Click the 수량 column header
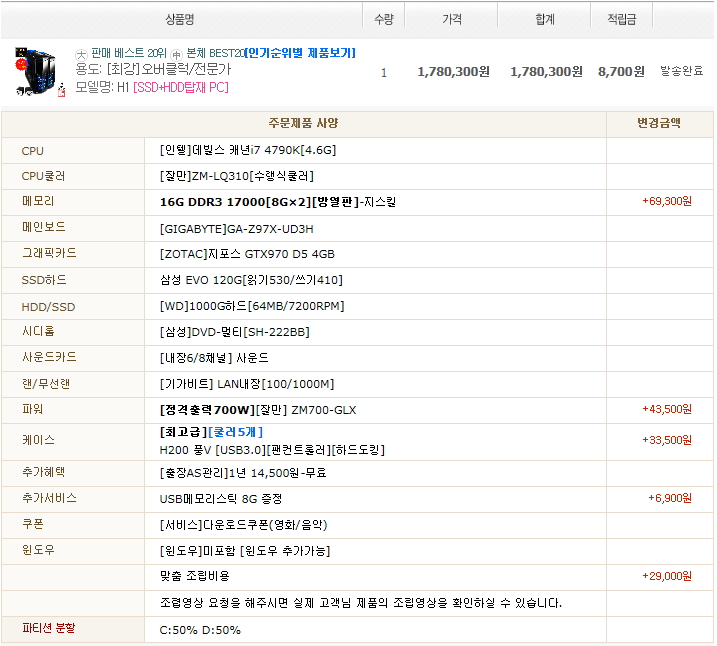The height and width of the screenshot is (646, 717). click(384, 19)
